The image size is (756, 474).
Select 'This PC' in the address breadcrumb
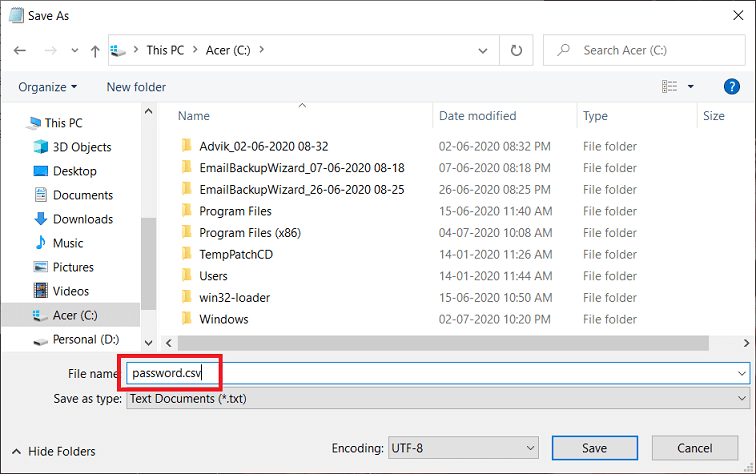[x=165, y=50]
